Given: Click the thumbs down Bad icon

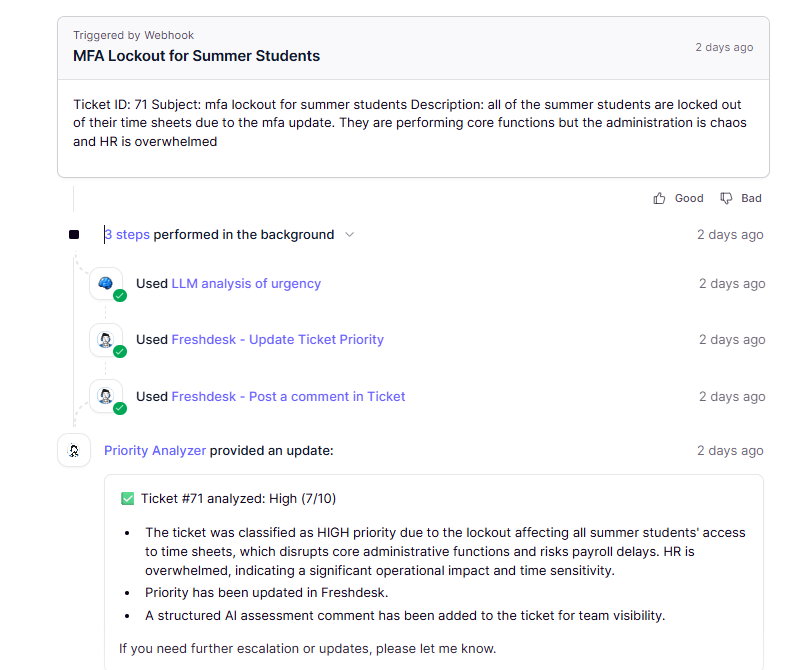Looking at the screenshot, I should tap(727, 198).
